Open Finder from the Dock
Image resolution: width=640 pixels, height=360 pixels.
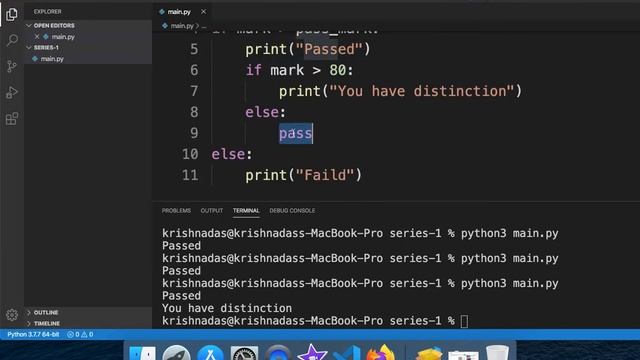142,353
